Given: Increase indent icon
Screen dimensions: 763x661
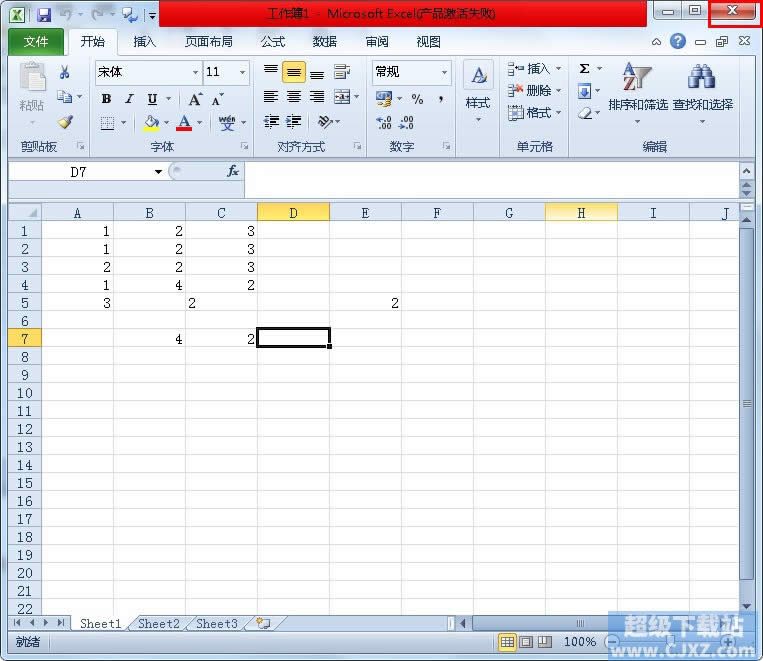Looking at the screenshot, I should point(293,122).
